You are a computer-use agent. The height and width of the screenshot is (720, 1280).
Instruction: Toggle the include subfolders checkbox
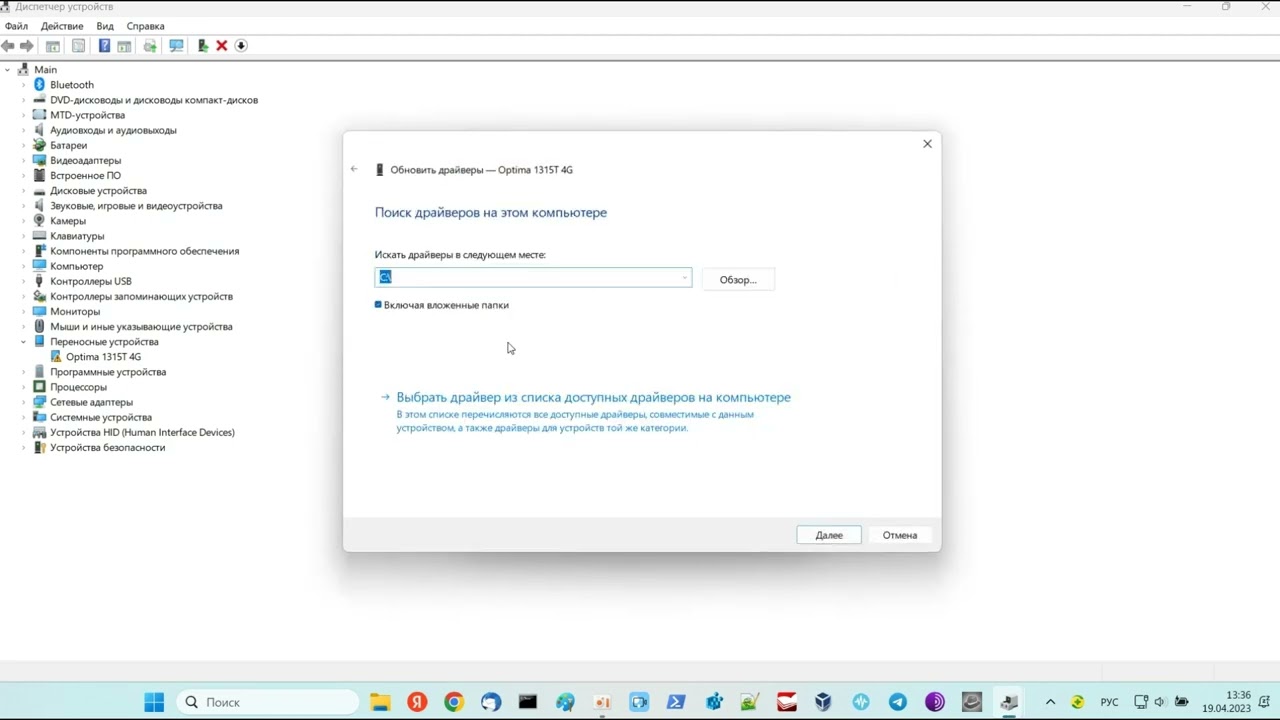pos(378,305)
